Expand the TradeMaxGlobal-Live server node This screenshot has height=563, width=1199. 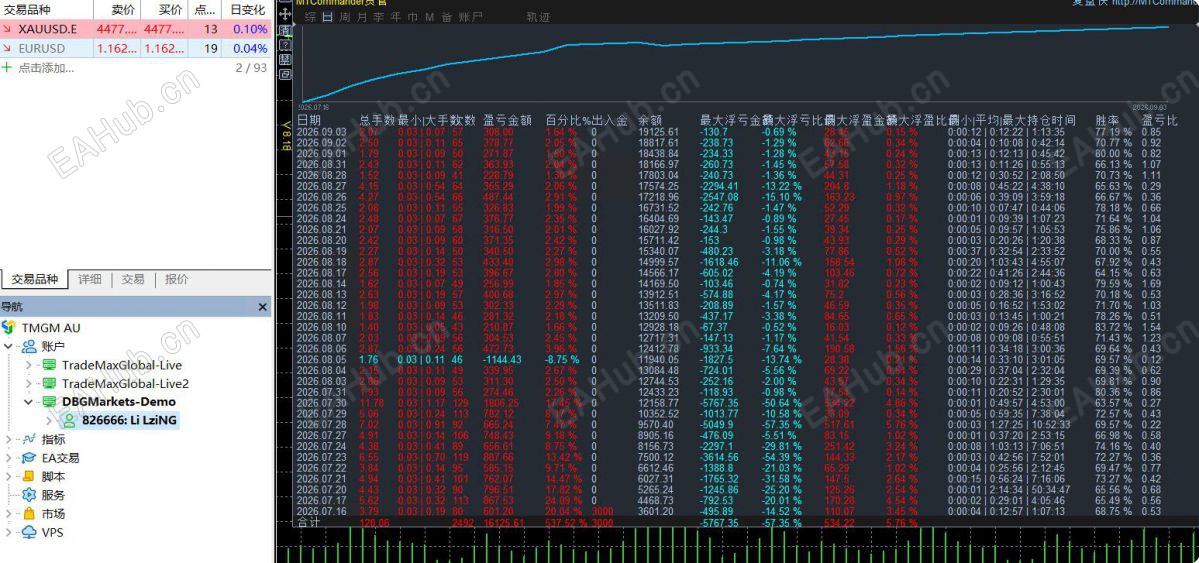(28, 365)
